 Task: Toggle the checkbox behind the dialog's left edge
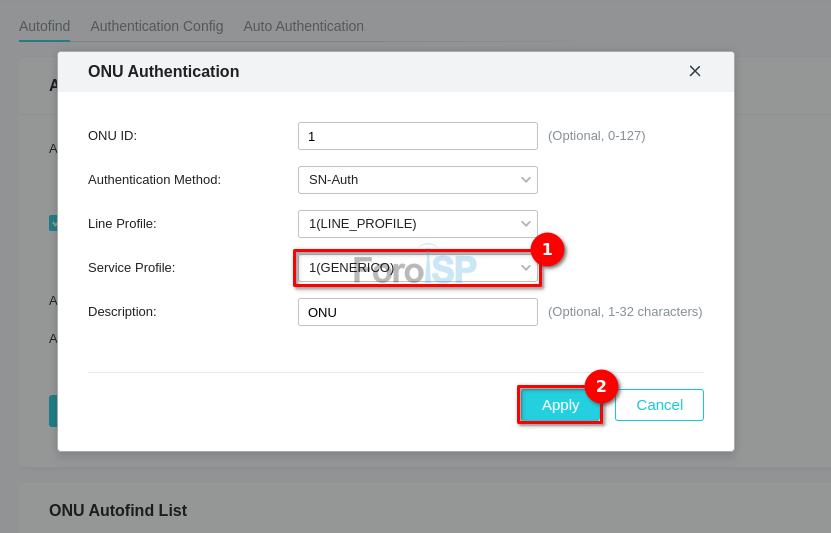[54, 223]
